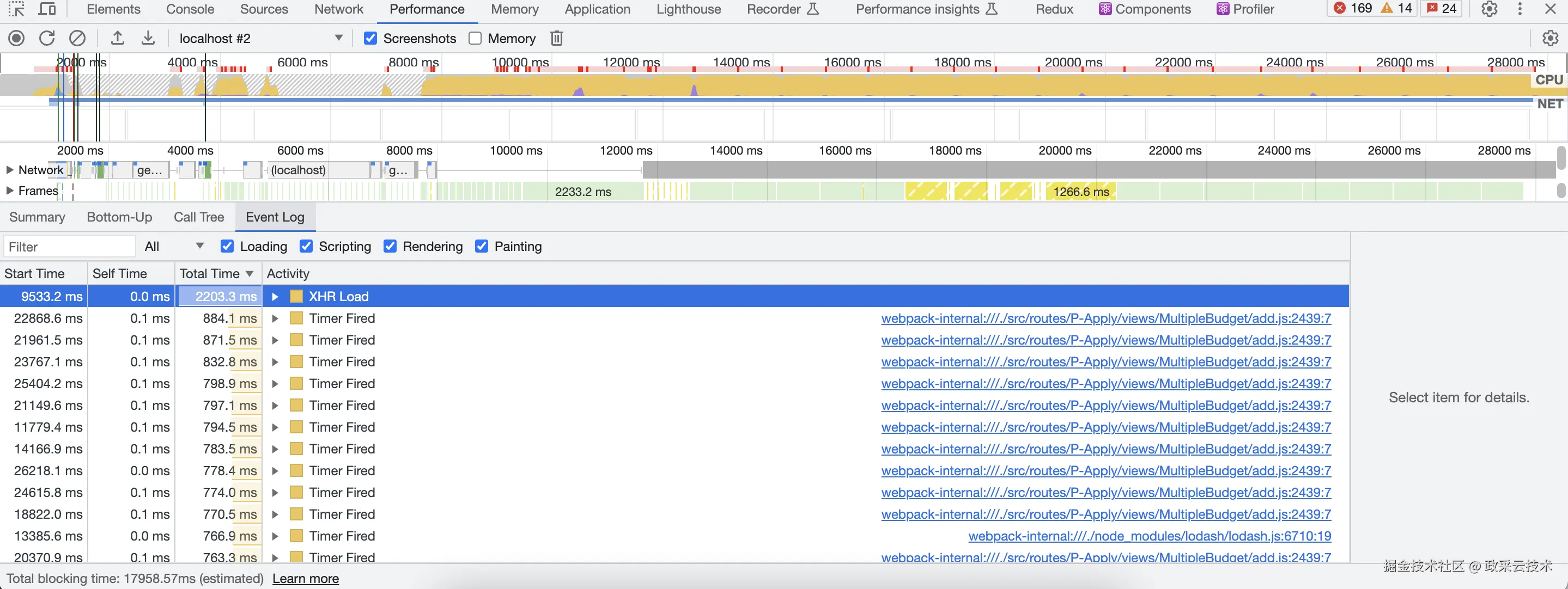The height and width of the screenshot is (589, 1568).
Task: Enable the Memory checkbox
Action: pos(476,38)
